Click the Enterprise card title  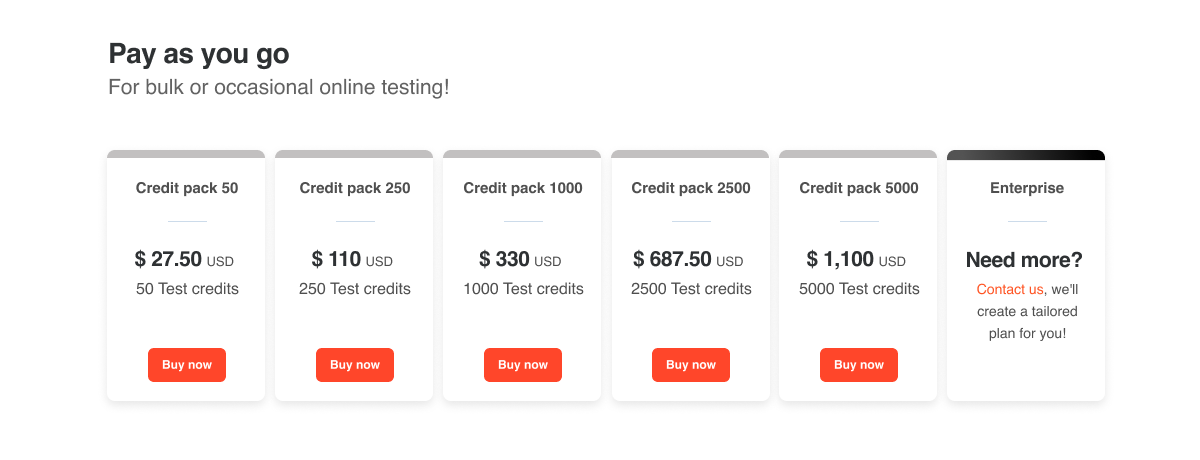[x=1027, y=188]
